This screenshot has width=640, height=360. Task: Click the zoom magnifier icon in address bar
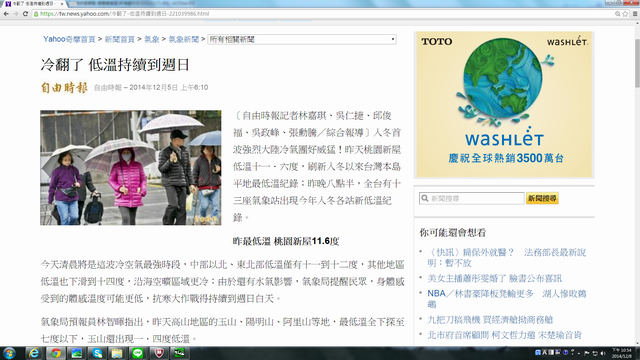618,14
